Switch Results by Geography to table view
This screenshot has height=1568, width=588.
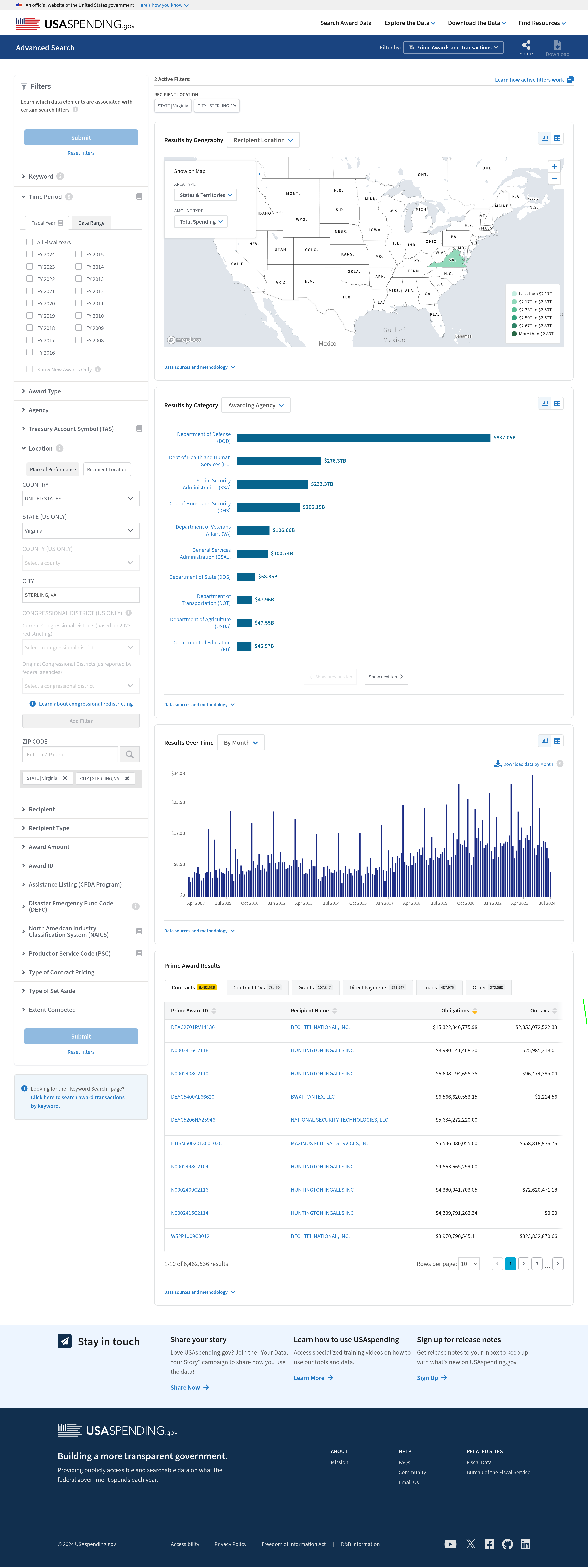[557, 138]
